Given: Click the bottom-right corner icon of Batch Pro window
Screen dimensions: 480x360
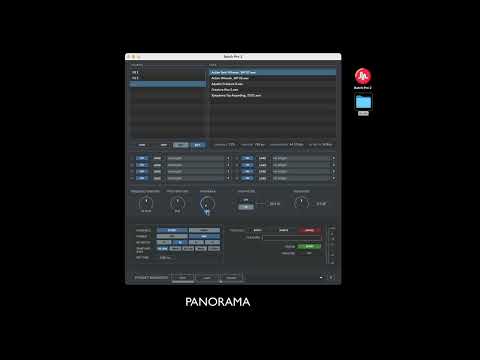Looking at the screenshot, I should click(x=331, y=277).
